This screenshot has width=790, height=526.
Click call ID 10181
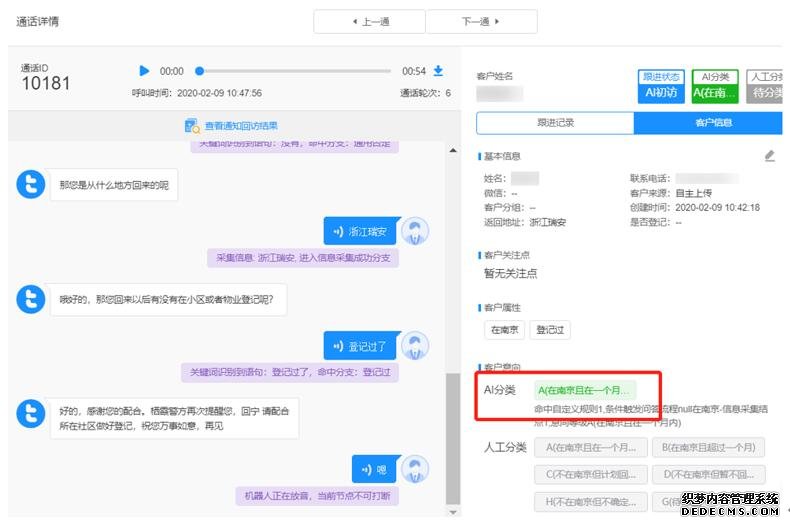(x=46, y=83)
